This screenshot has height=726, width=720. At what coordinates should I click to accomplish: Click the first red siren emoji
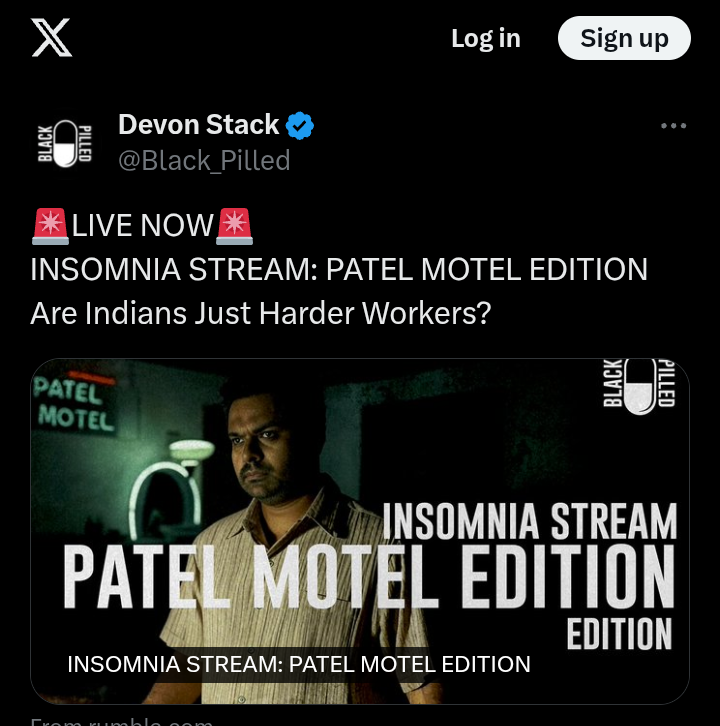[x=50, y=226]
